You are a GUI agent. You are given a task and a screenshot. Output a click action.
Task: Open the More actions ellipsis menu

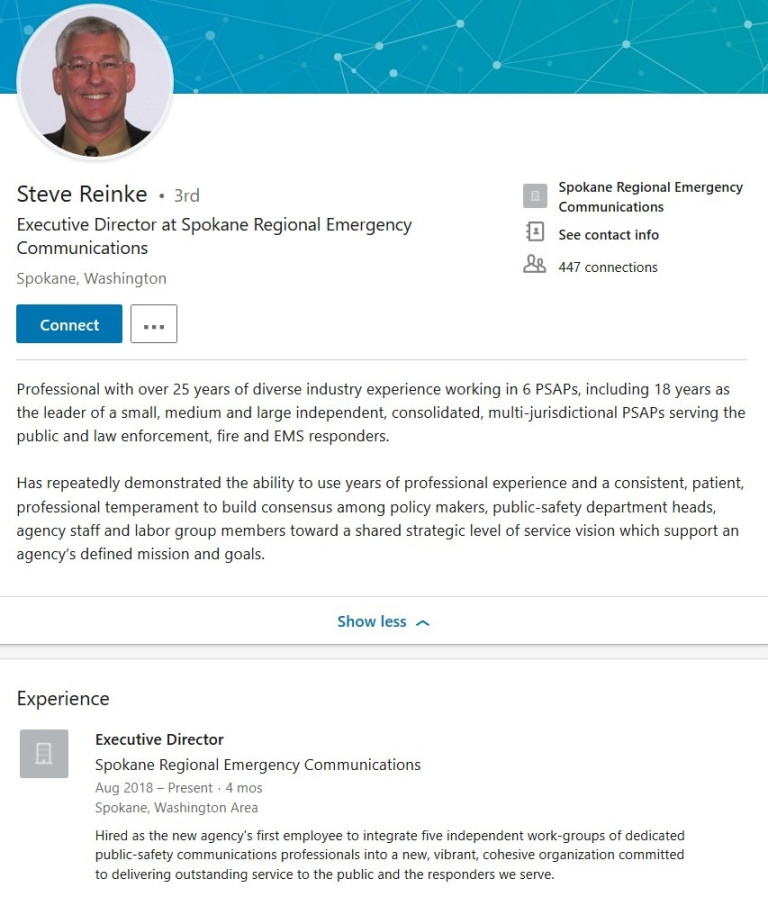pos(154,325)
